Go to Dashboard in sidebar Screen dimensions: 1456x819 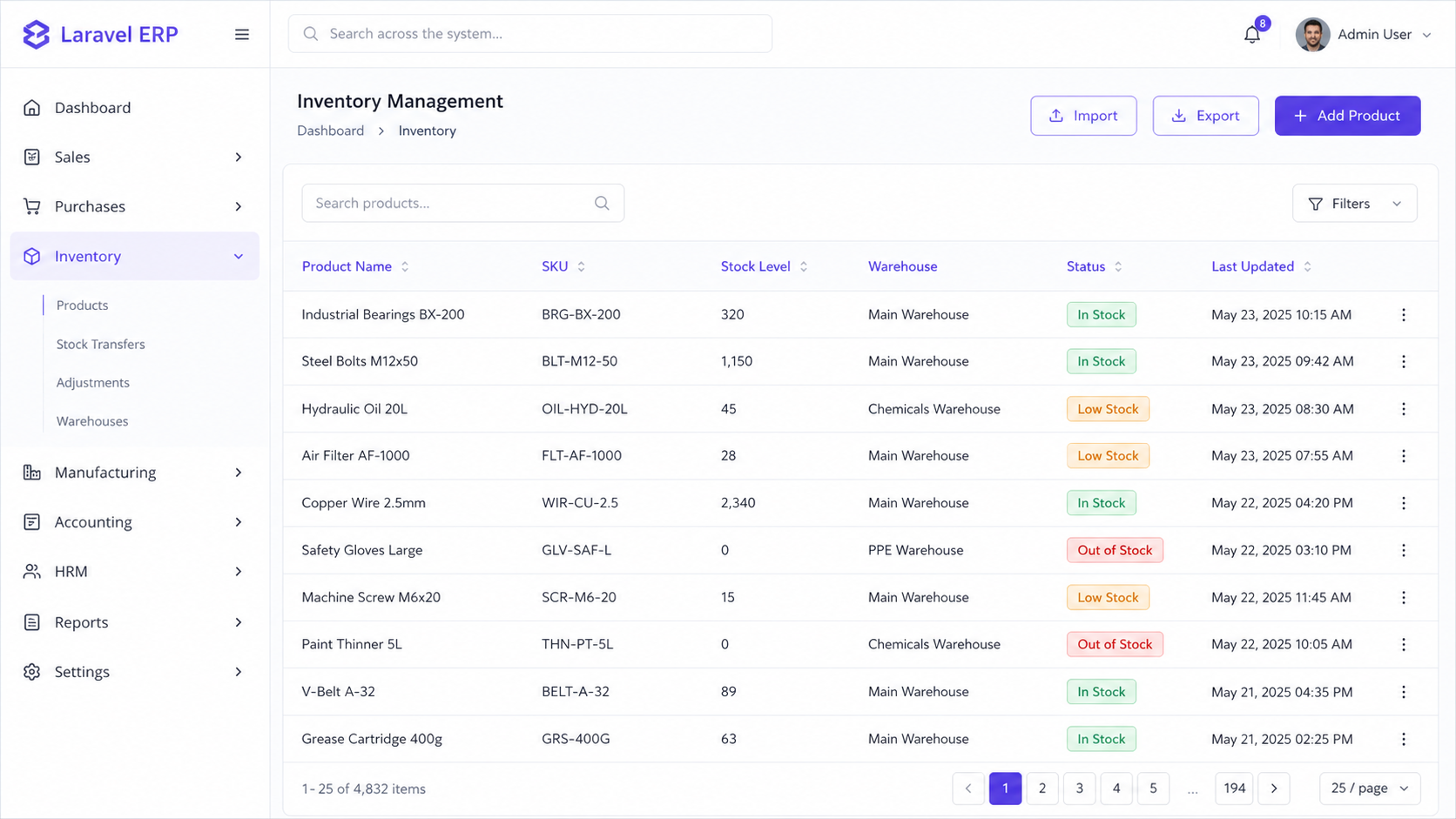coord(92,108)
